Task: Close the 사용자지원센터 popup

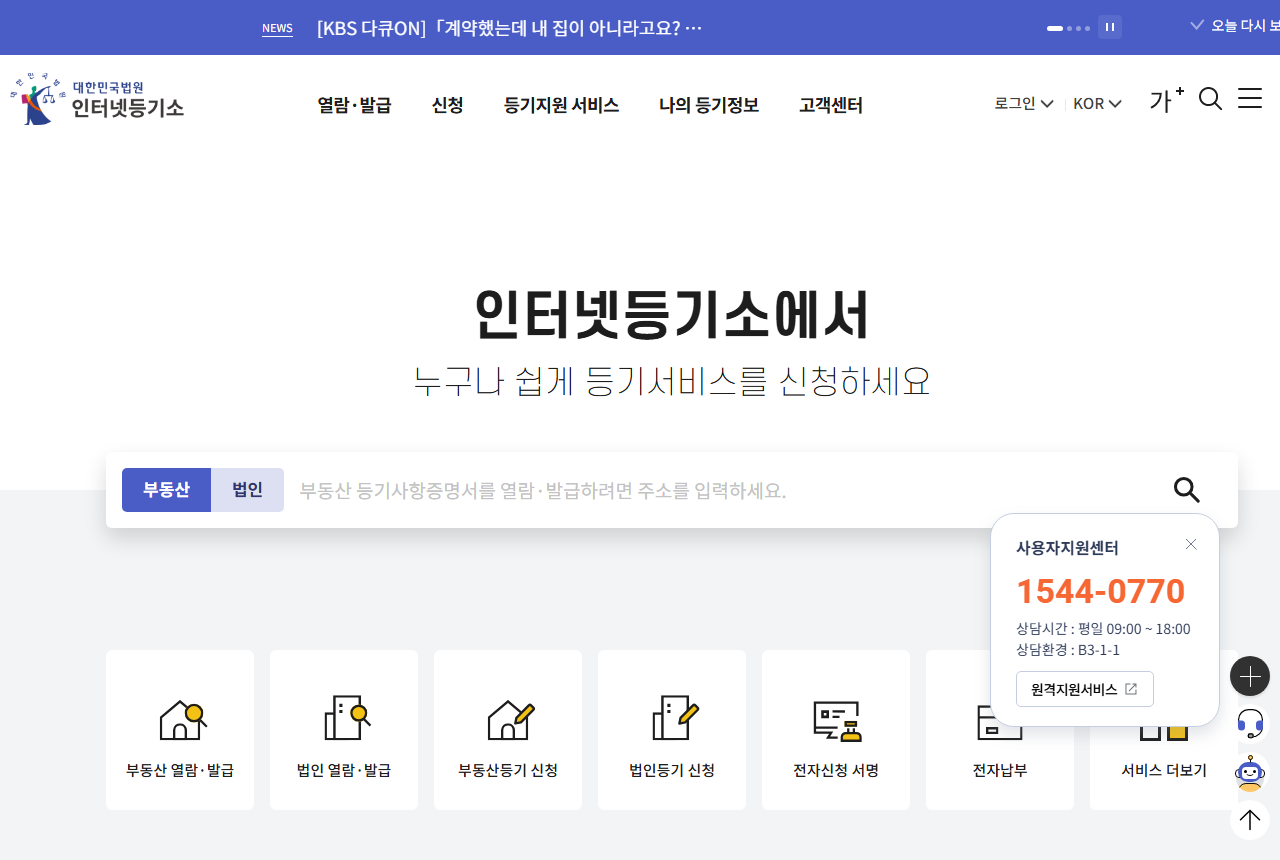Action: 1191,544
